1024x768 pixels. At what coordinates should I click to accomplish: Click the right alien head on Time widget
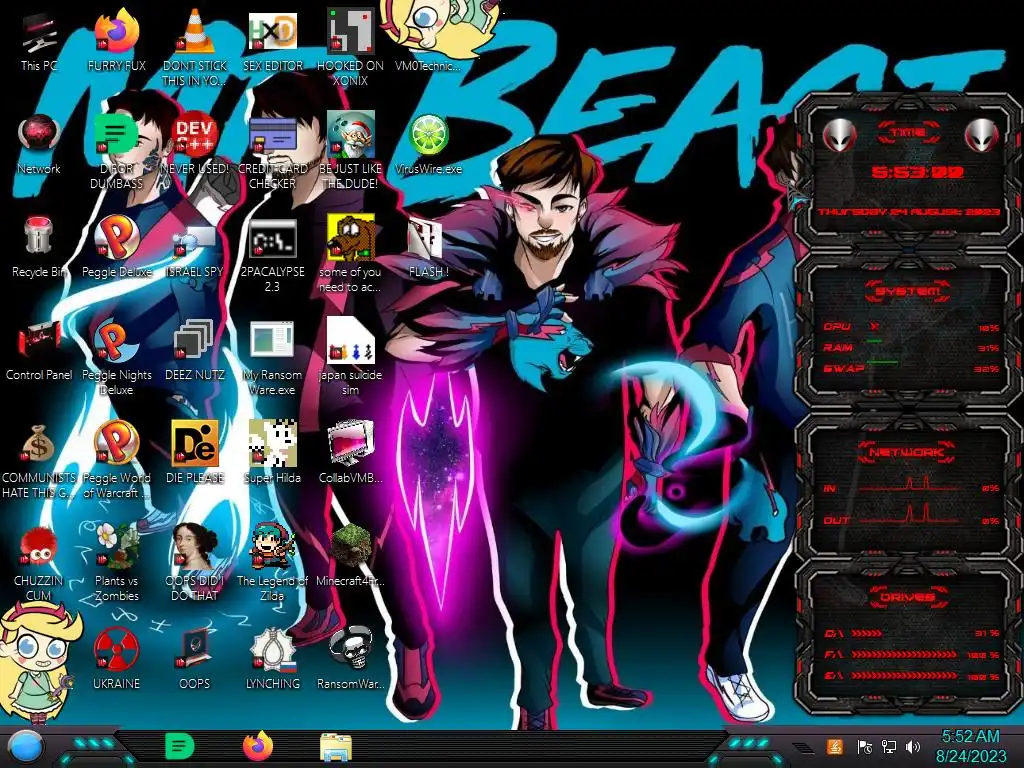coord(982,135)
